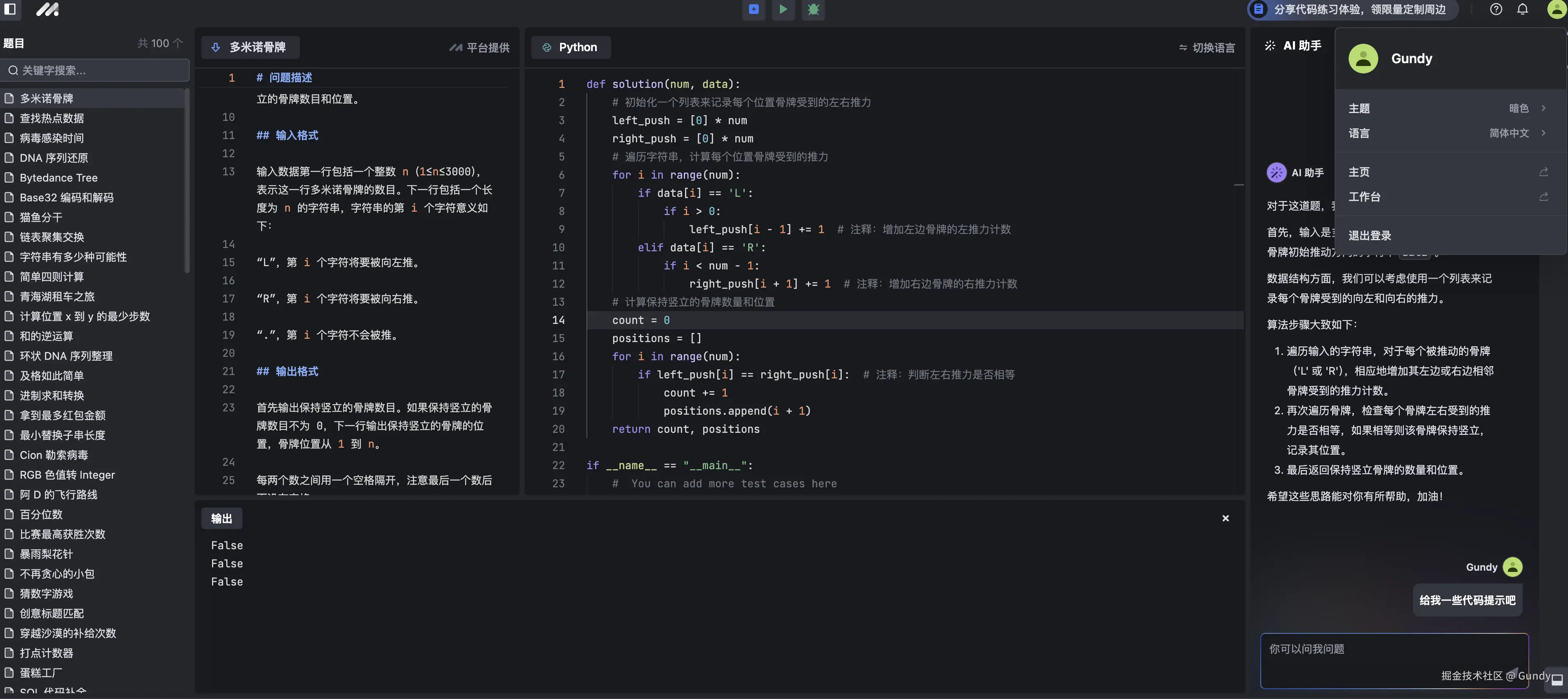
Task: Click the MarsCode logo icon
Action: tap(47, 9)
